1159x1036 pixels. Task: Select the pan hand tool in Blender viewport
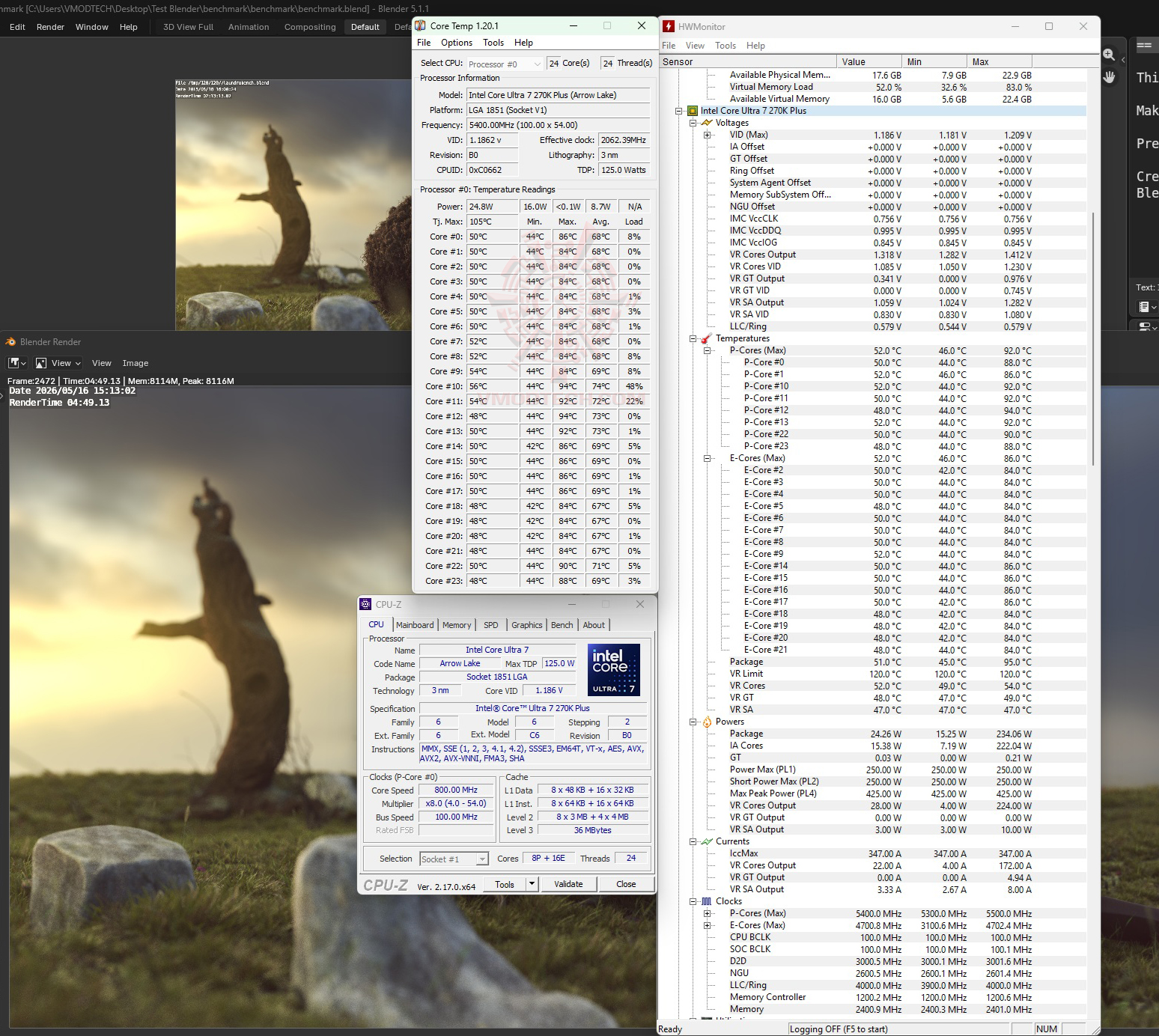pyautogui.click(x=1109, y=77)
